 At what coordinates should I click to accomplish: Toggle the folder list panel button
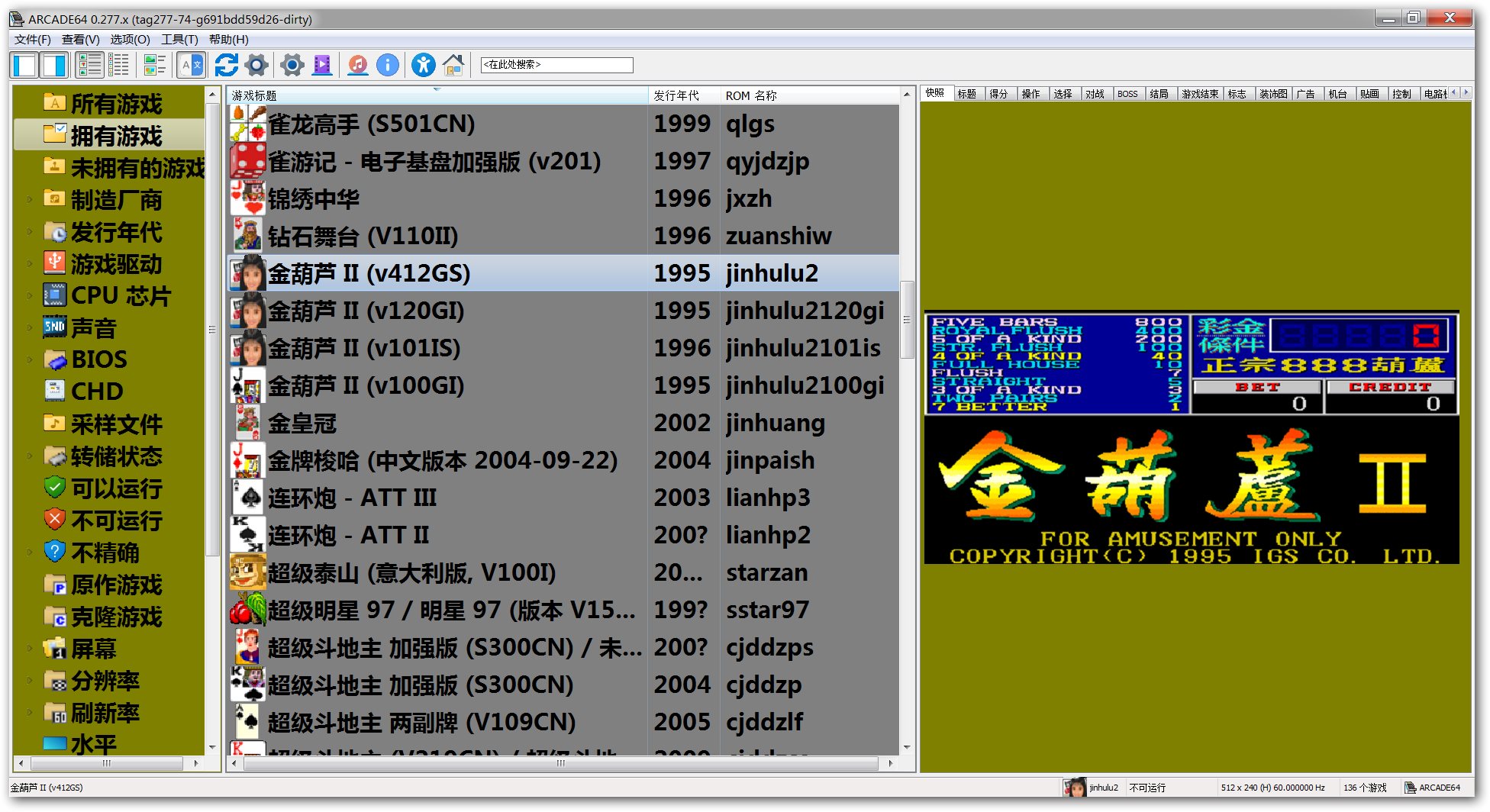[x=24, y=66]
